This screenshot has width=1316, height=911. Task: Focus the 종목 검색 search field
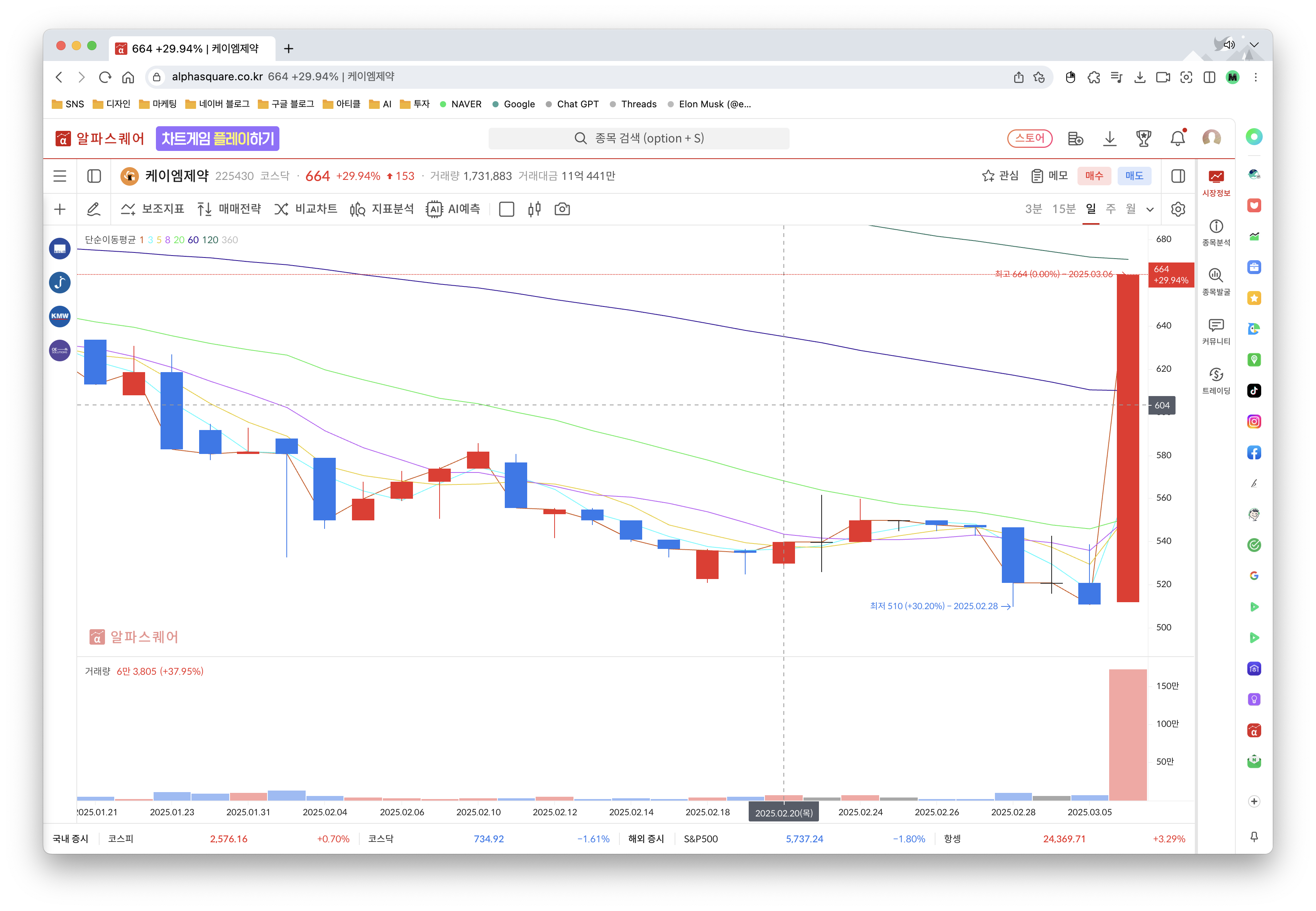point(639,139)
